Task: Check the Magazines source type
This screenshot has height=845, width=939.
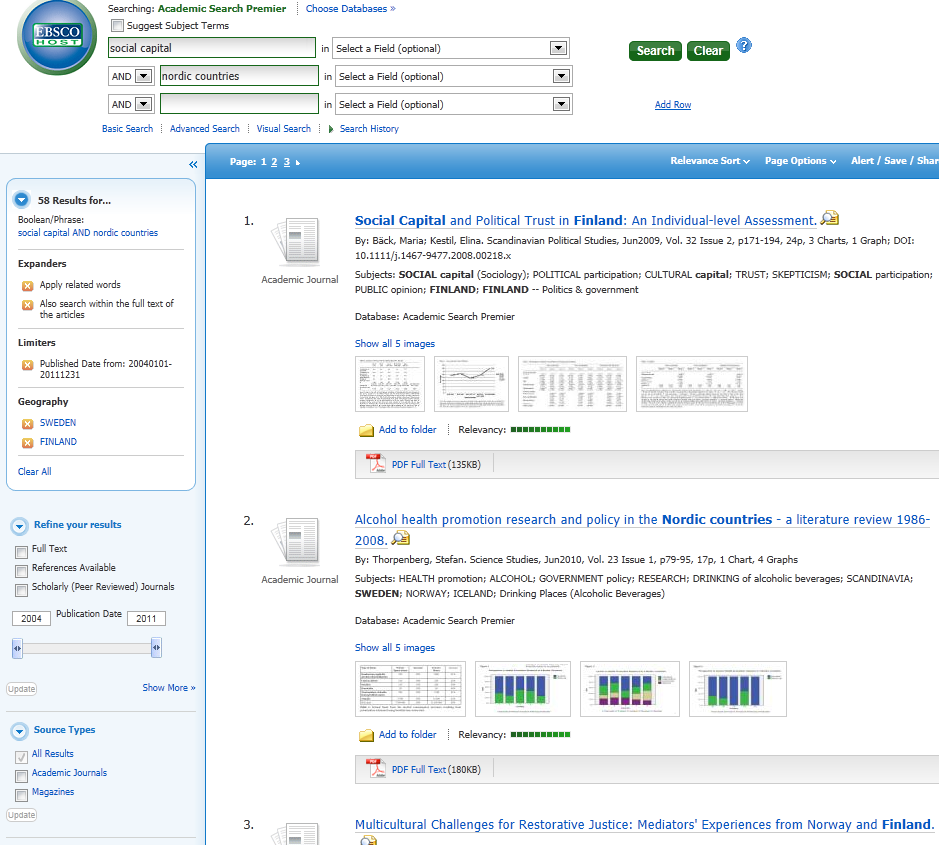Action: click(22, 795)
